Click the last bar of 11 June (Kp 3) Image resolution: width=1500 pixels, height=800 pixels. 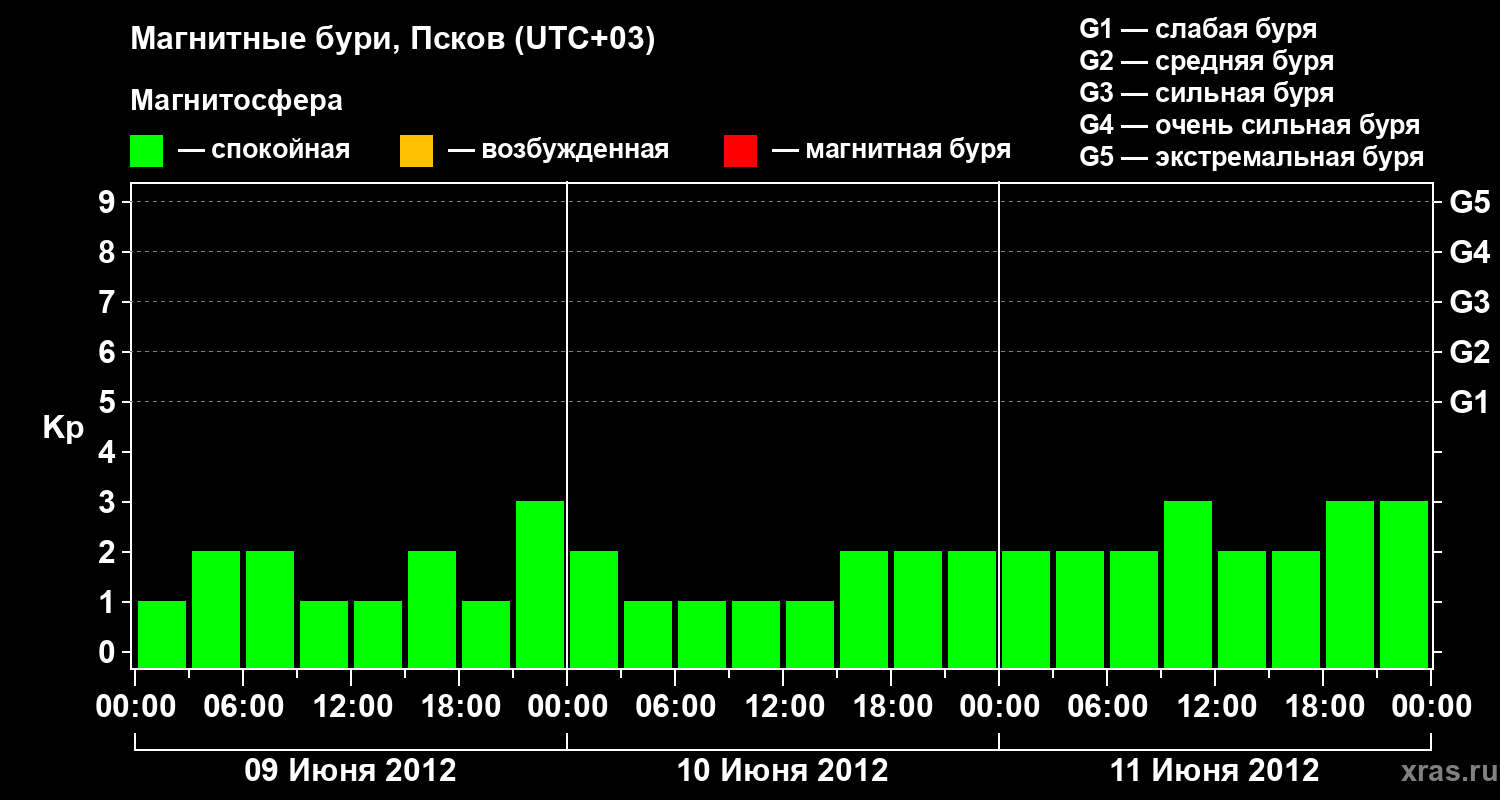tap(1404, 584)
